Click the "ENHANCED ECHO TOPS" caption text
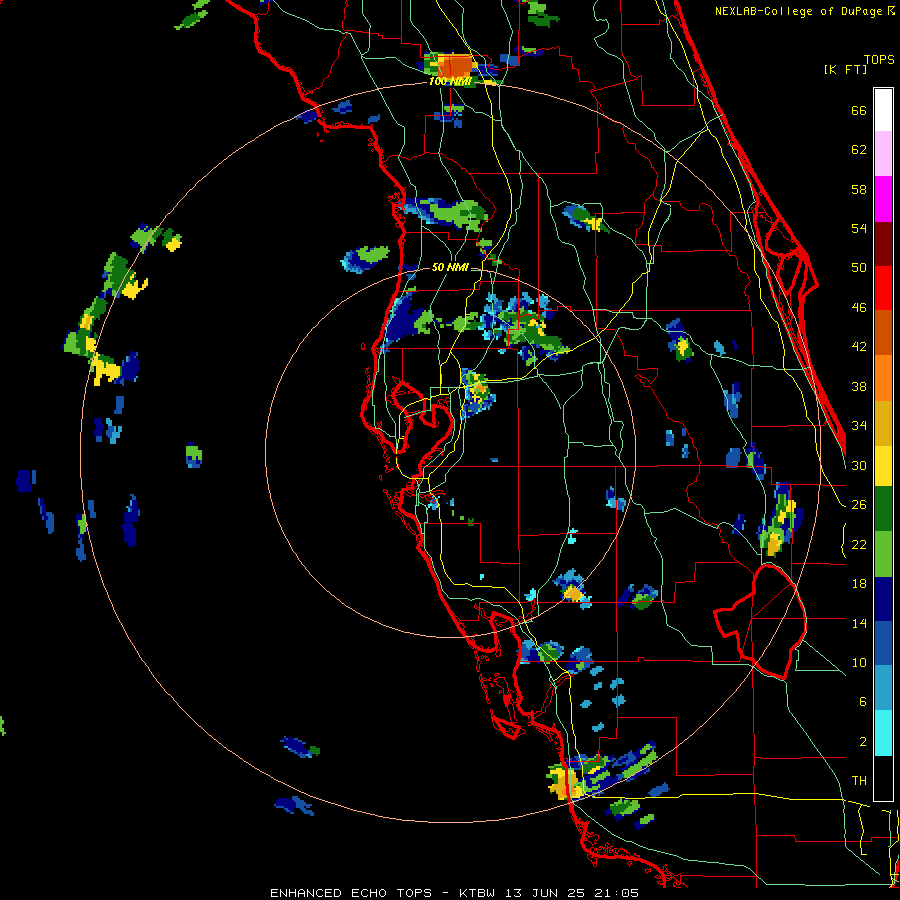The image size is (900, 900). [351, 893]
